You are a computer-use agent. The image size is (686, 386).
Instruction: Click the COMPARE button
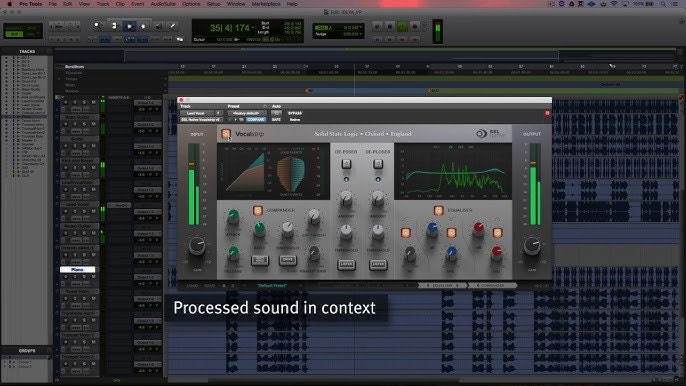[x=256, y=119]
